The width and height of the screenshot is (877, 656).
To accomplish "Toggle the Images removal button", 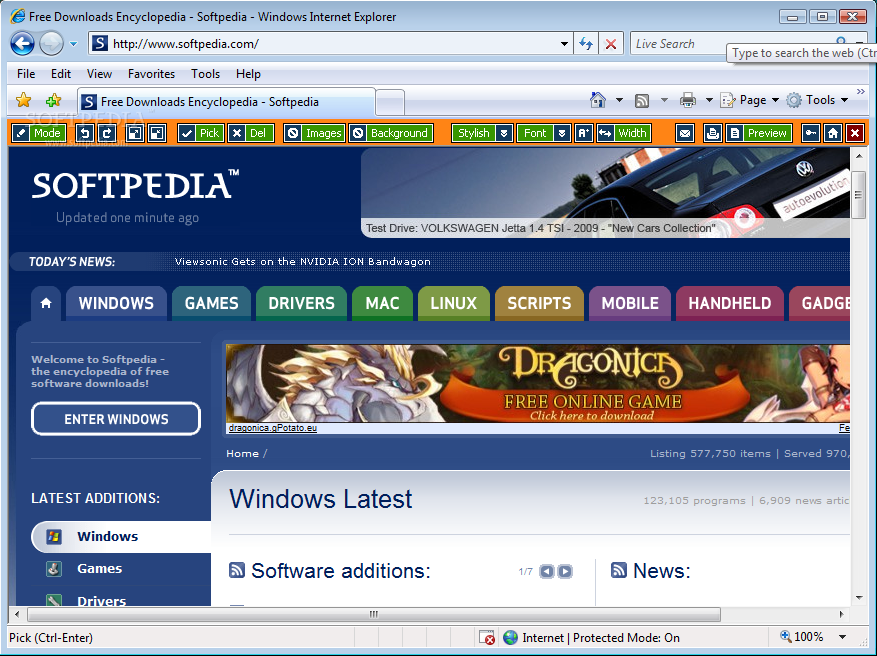I will point(314,133).
